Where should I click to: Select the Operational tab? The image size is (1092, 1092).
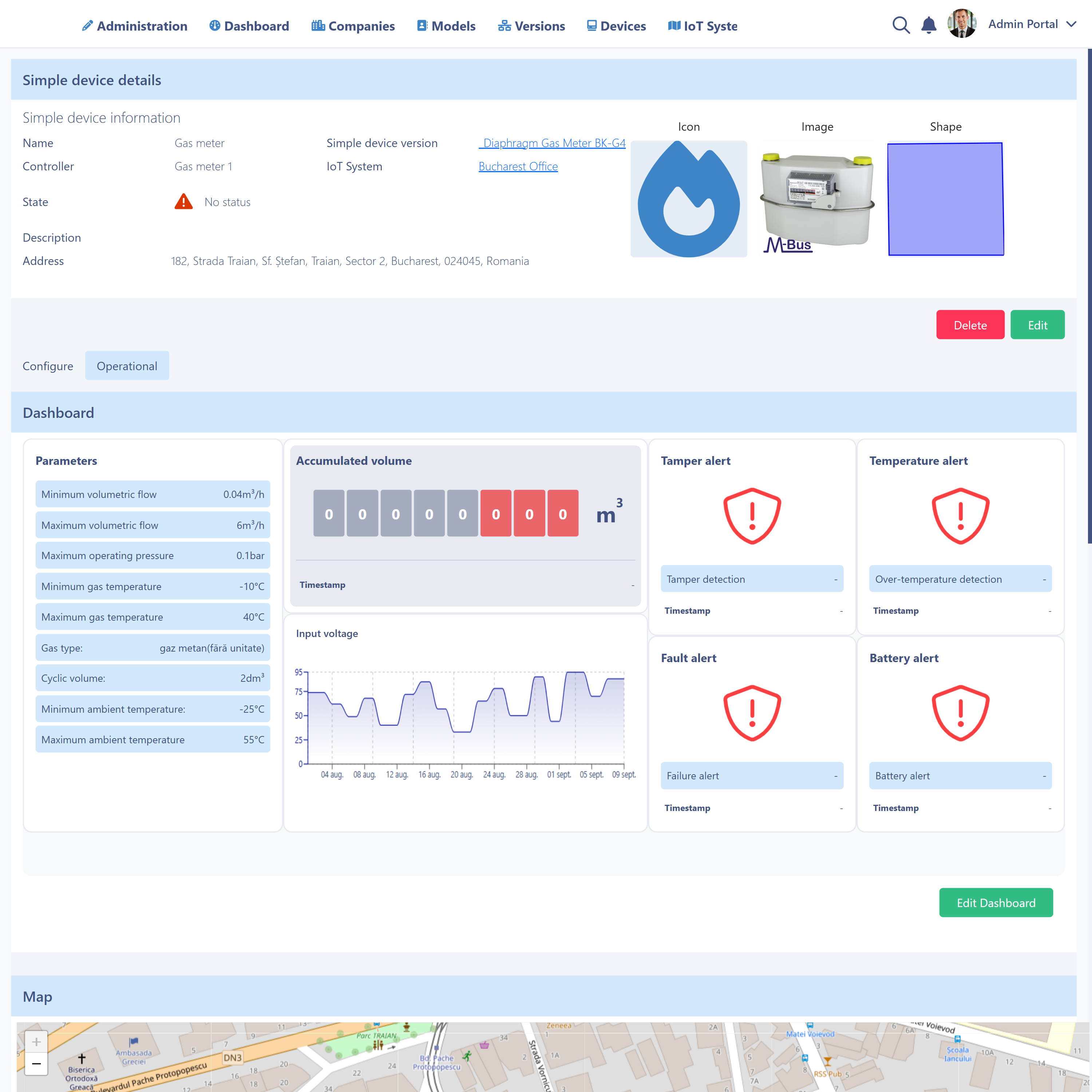coord(127,366)
